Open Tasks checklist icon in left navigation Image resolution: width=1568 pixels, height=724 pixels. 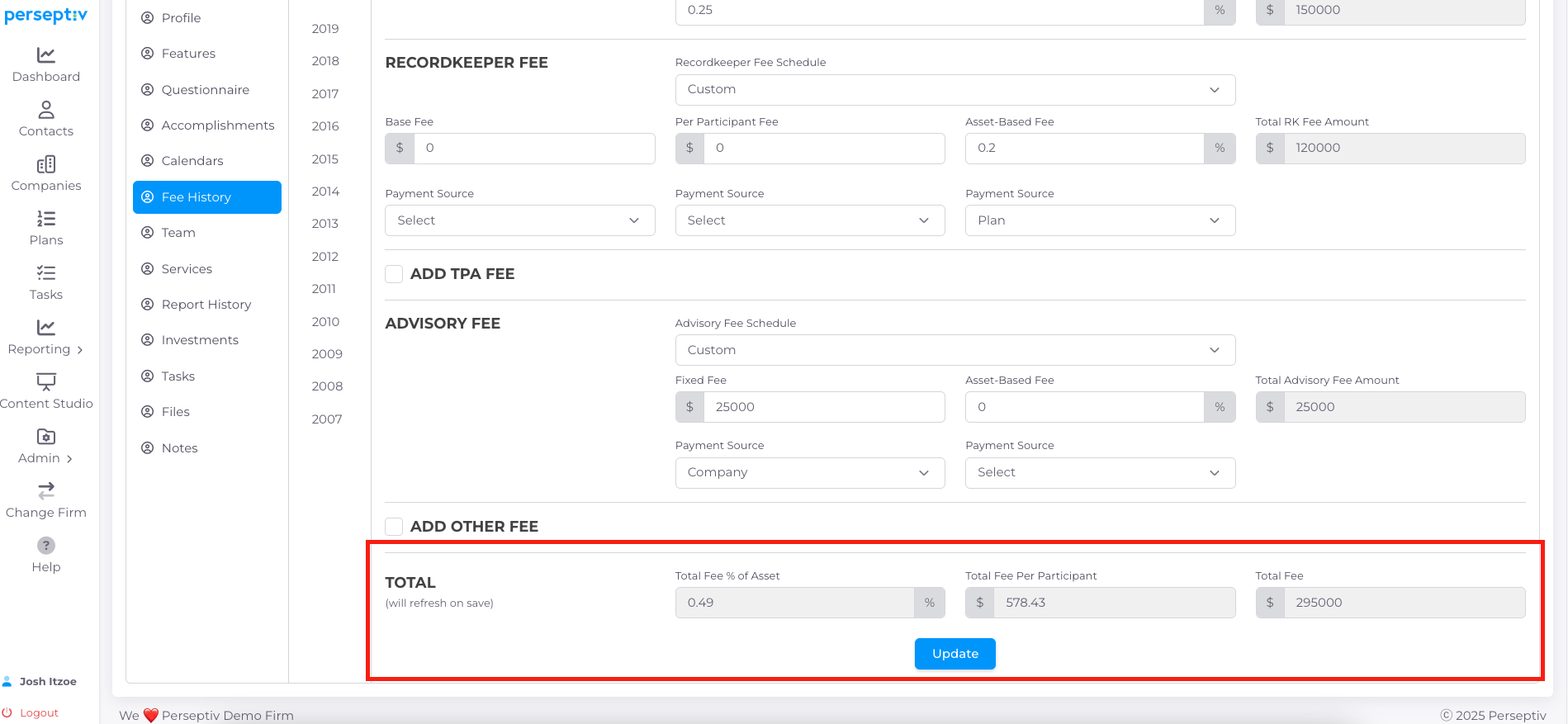[x=46, y=273]
